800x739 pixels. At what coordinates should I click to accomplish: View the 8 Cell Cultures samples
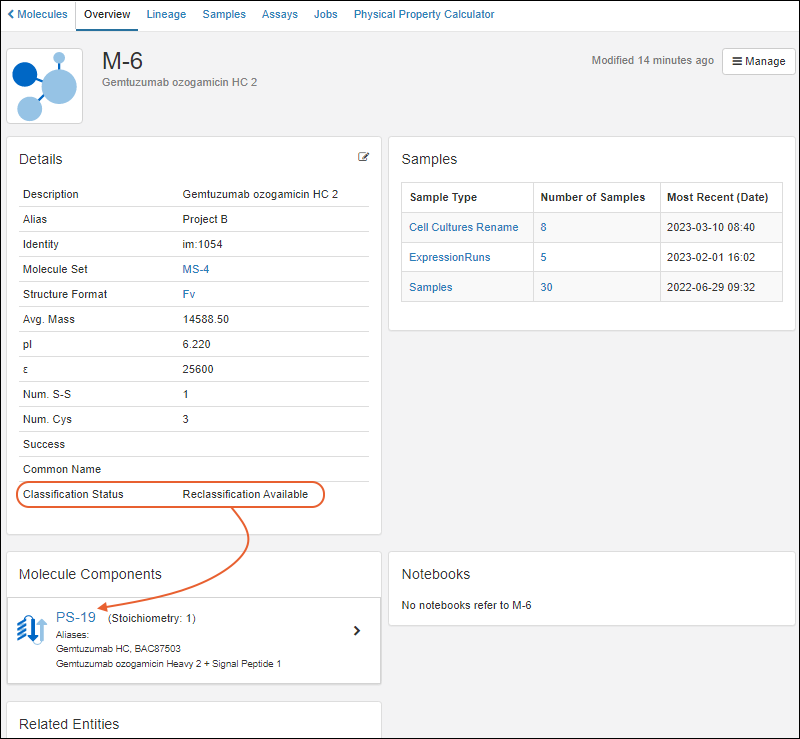pos(543,227)
